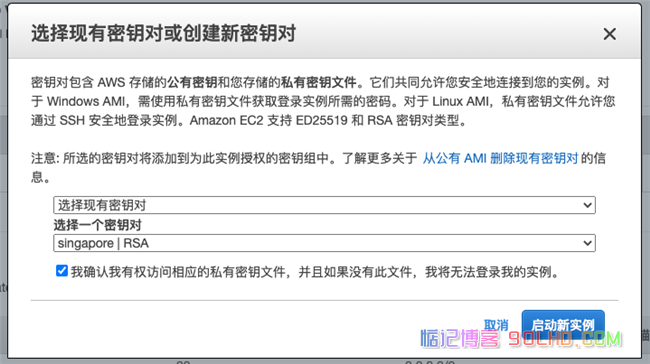This screenshot has width=650, height=364.
Task: Click the 取消 cancel link
Action: pos(496,325)
